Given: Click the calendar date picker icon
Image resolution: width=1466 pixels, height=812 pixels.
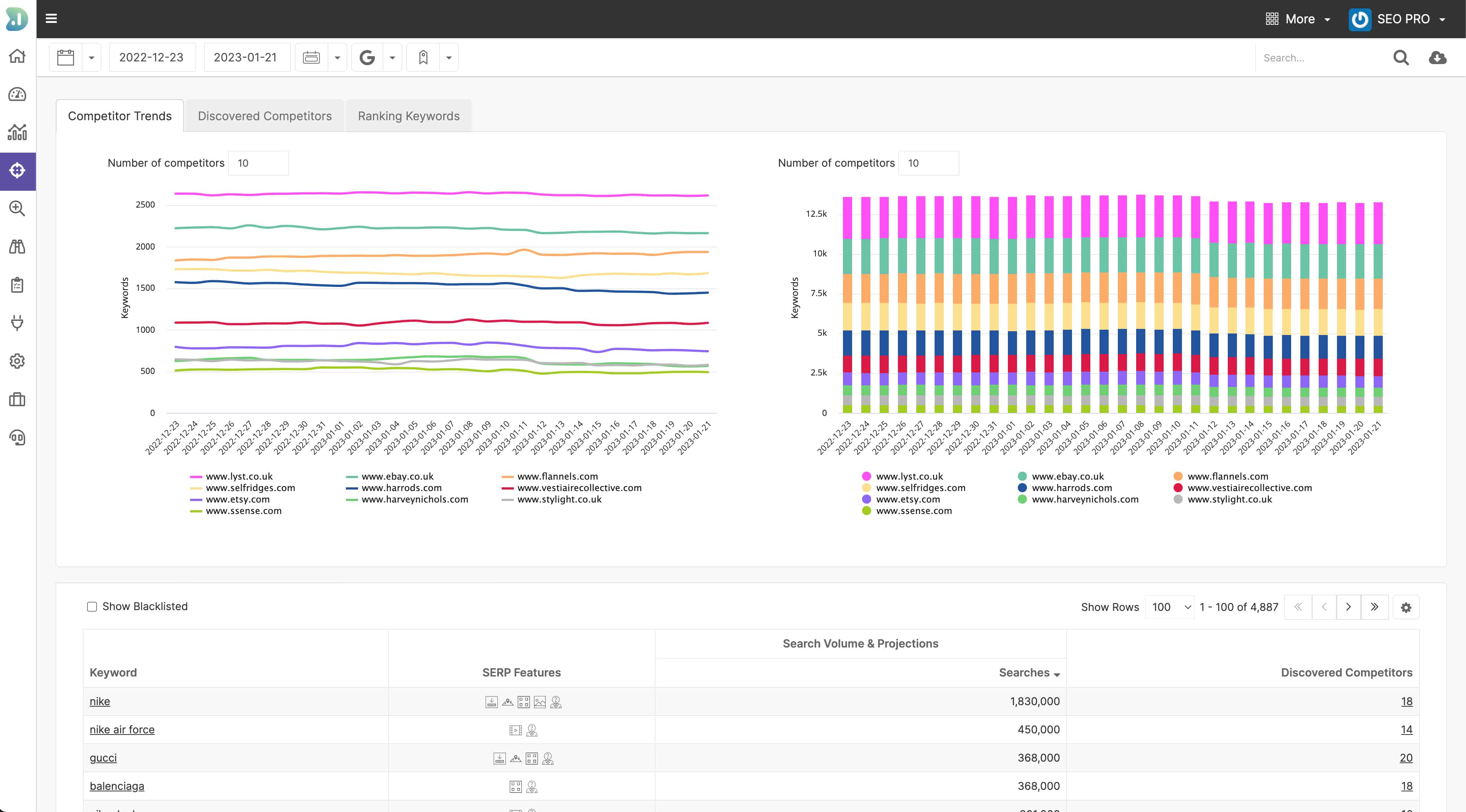Looking at the screenshot, I should point(65,58).
